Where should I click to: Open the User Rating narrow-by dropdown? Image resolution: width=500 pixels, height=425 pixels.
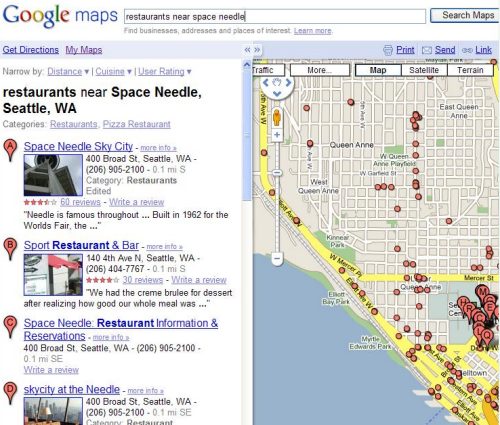[x=165, y=71]
